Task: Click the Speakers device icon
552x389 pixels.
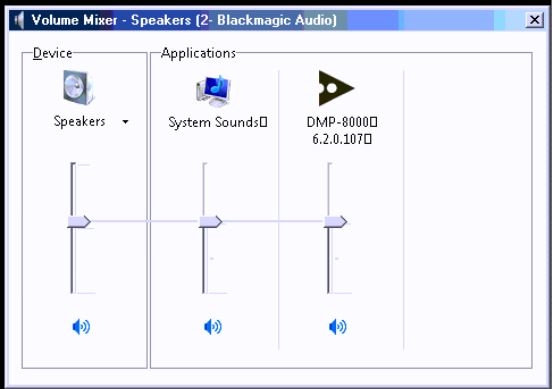Action: 79,87
